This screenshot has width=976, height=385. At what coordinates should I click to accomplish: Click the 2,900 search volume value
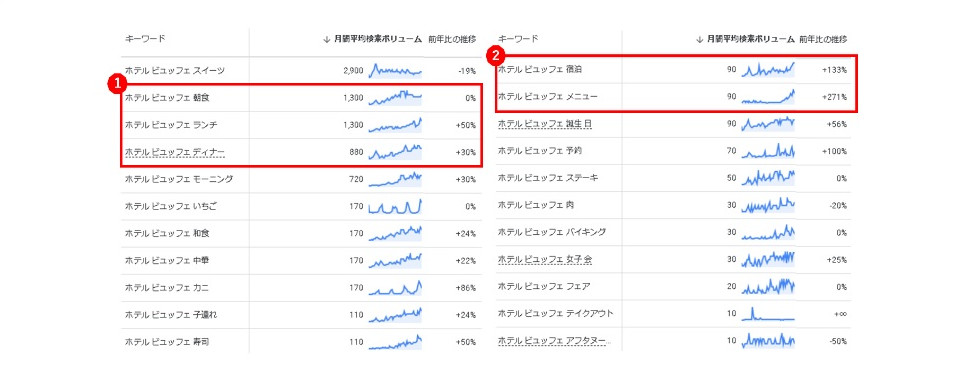[x=353, y=71]
